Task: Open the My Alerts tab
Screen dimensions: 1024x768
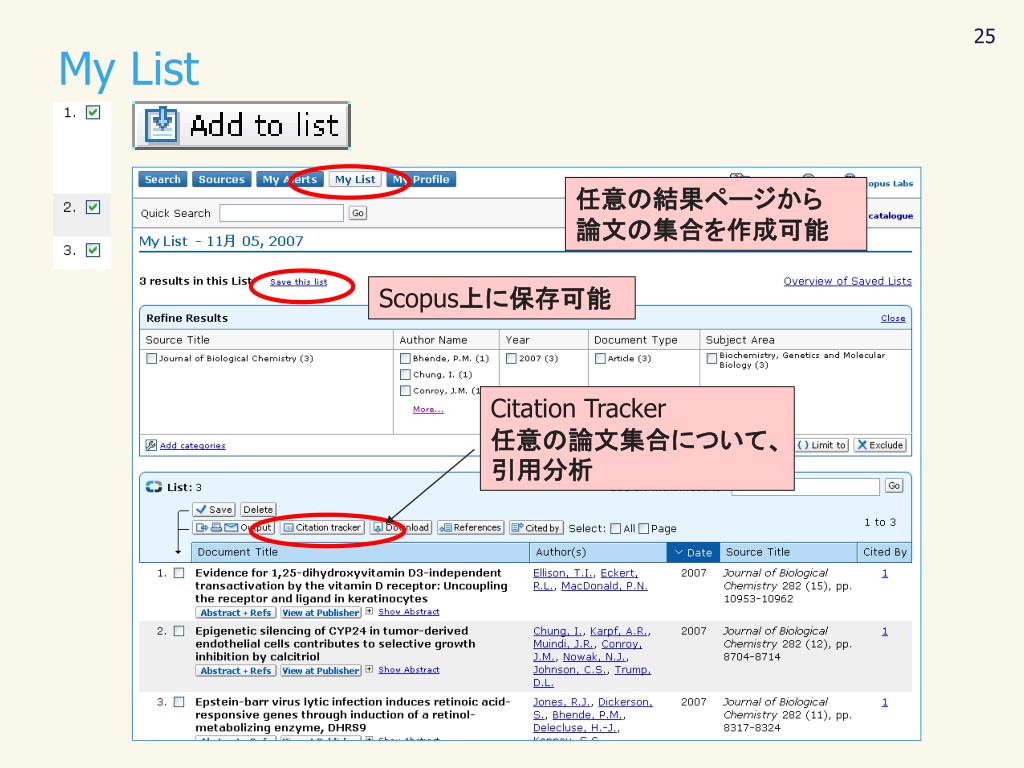Action: (289, 179)
